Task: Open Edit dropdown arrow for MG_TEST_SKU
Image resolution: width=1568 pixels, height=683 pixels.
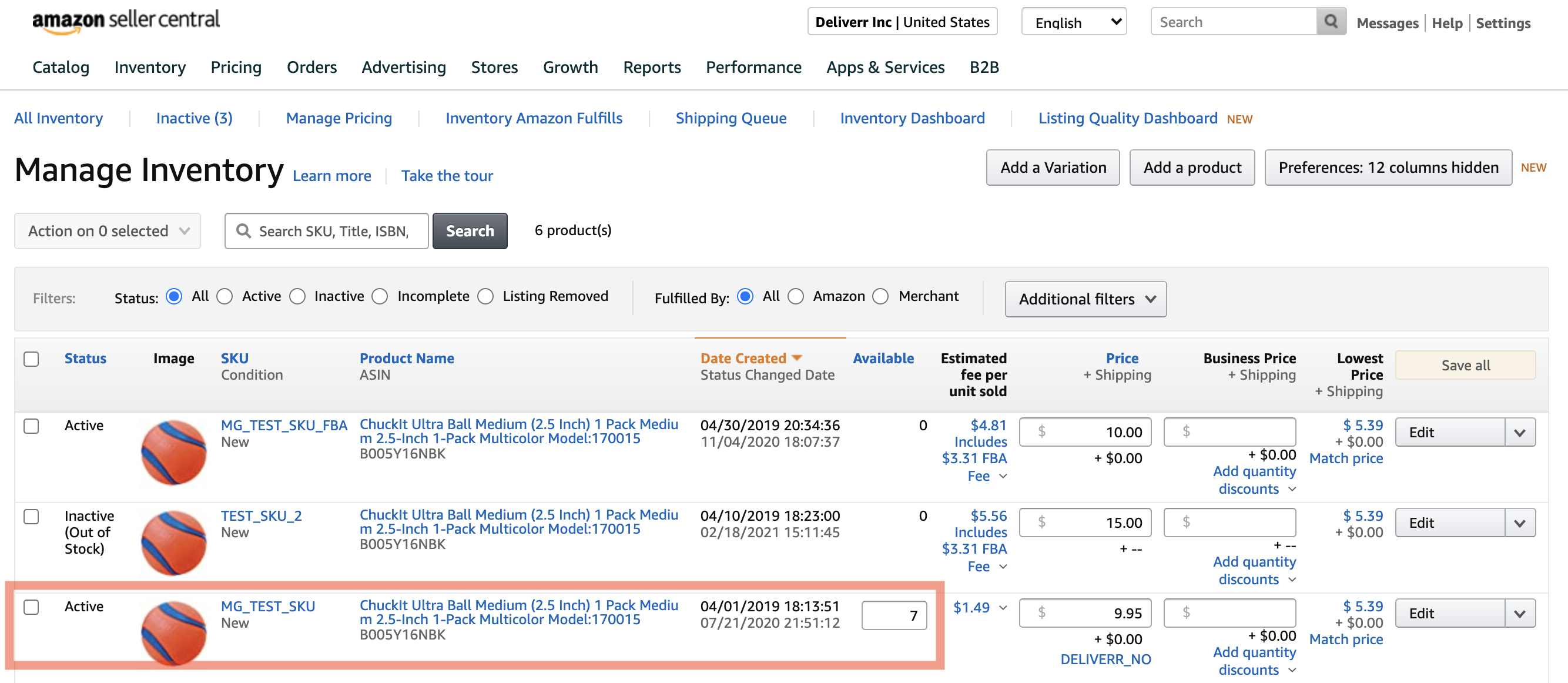Action: pyautogui.click(x=1519, y=614)
